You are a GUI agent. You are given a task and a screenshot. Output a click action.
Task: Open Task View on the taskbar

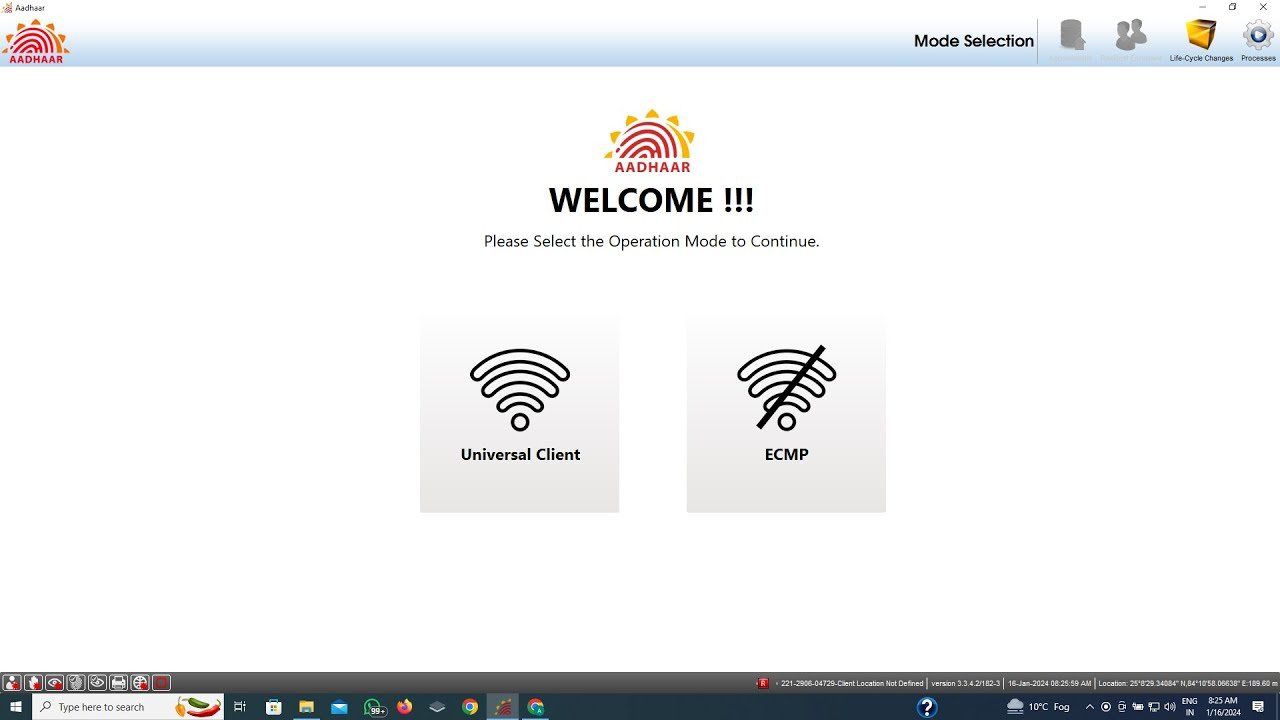pyautogui.click(x=240, y=707)
